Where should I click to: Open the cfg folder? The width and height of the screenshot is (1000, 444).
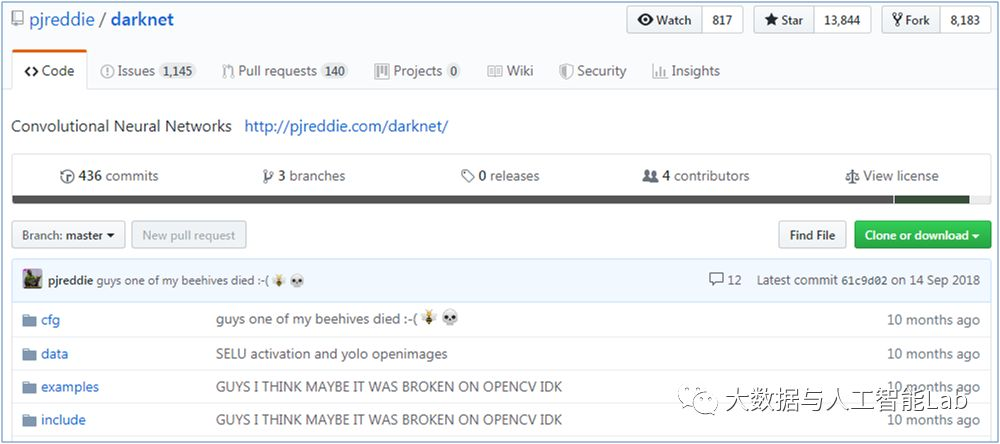point(50,320)
